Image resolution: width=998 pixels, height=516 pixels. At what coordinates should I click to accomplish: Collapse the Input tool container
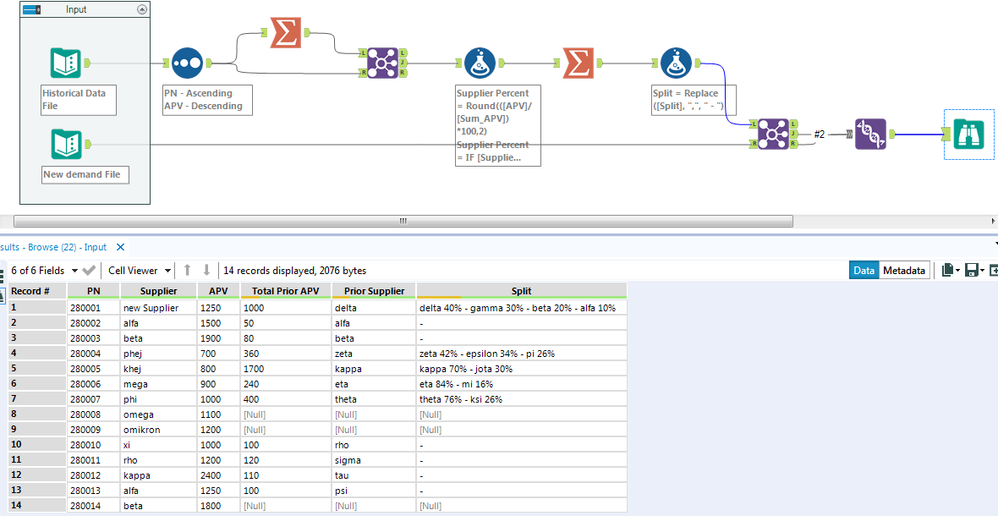pos(142,9)
